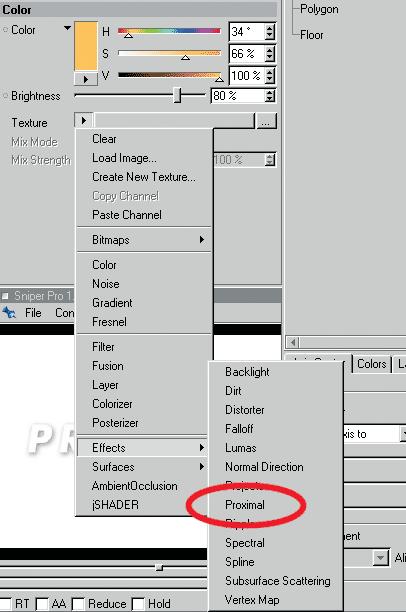Click the orange color swatch

click(x=86, y=46)
